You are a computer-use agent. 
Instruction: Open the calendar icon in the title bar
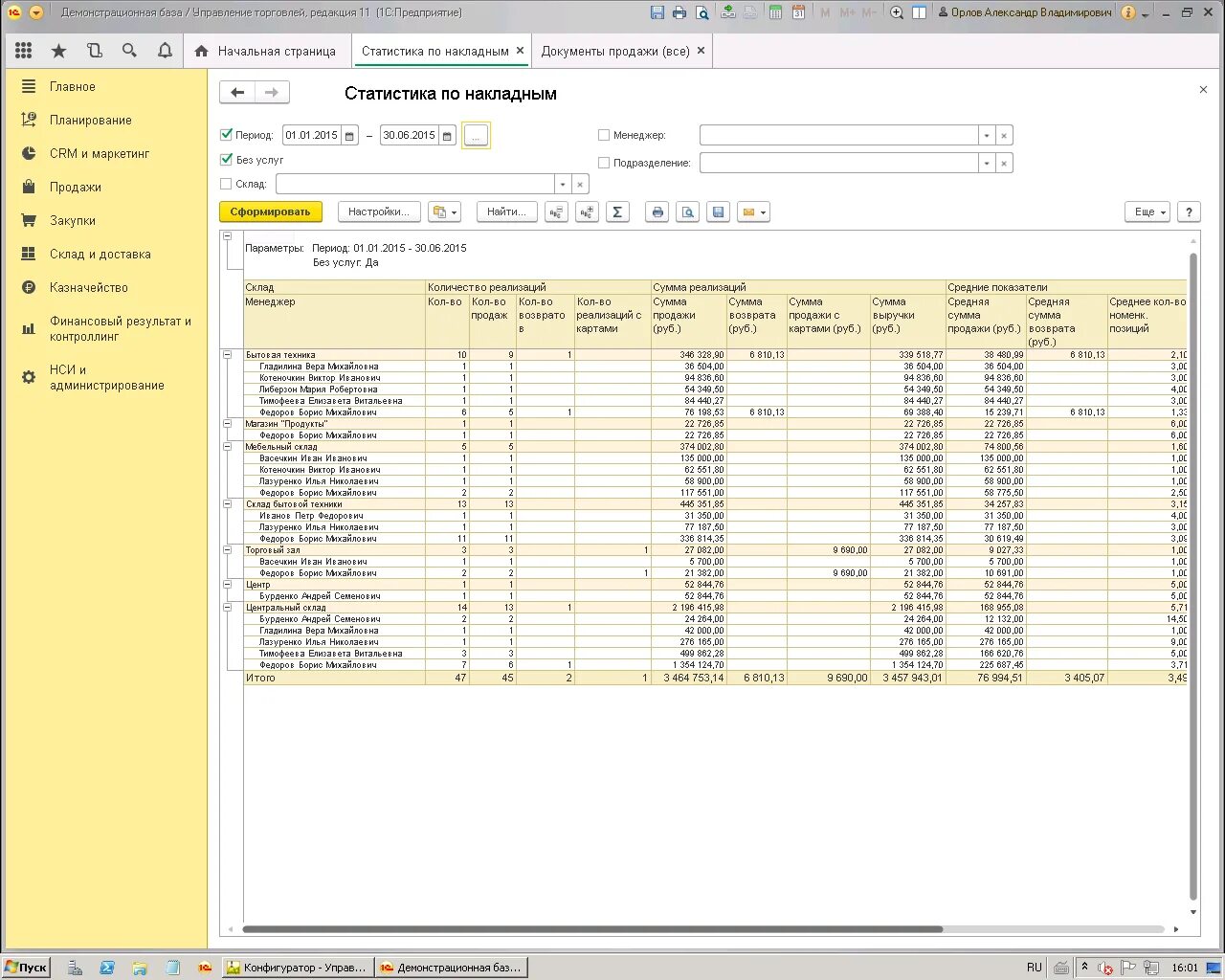click(x=798, y=12)
